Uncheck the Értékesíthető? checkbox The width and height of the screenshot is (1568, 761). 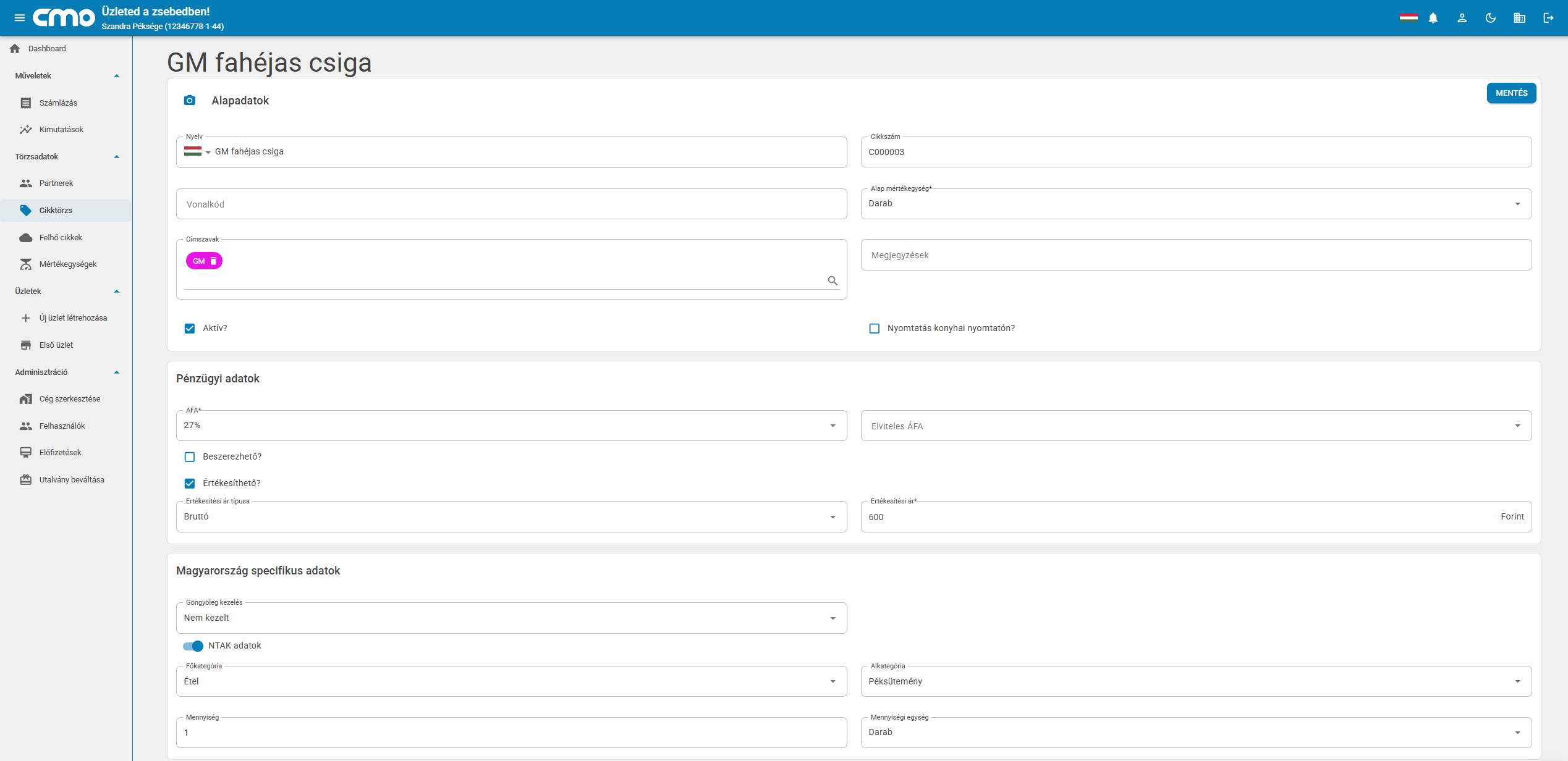(190, 483)
